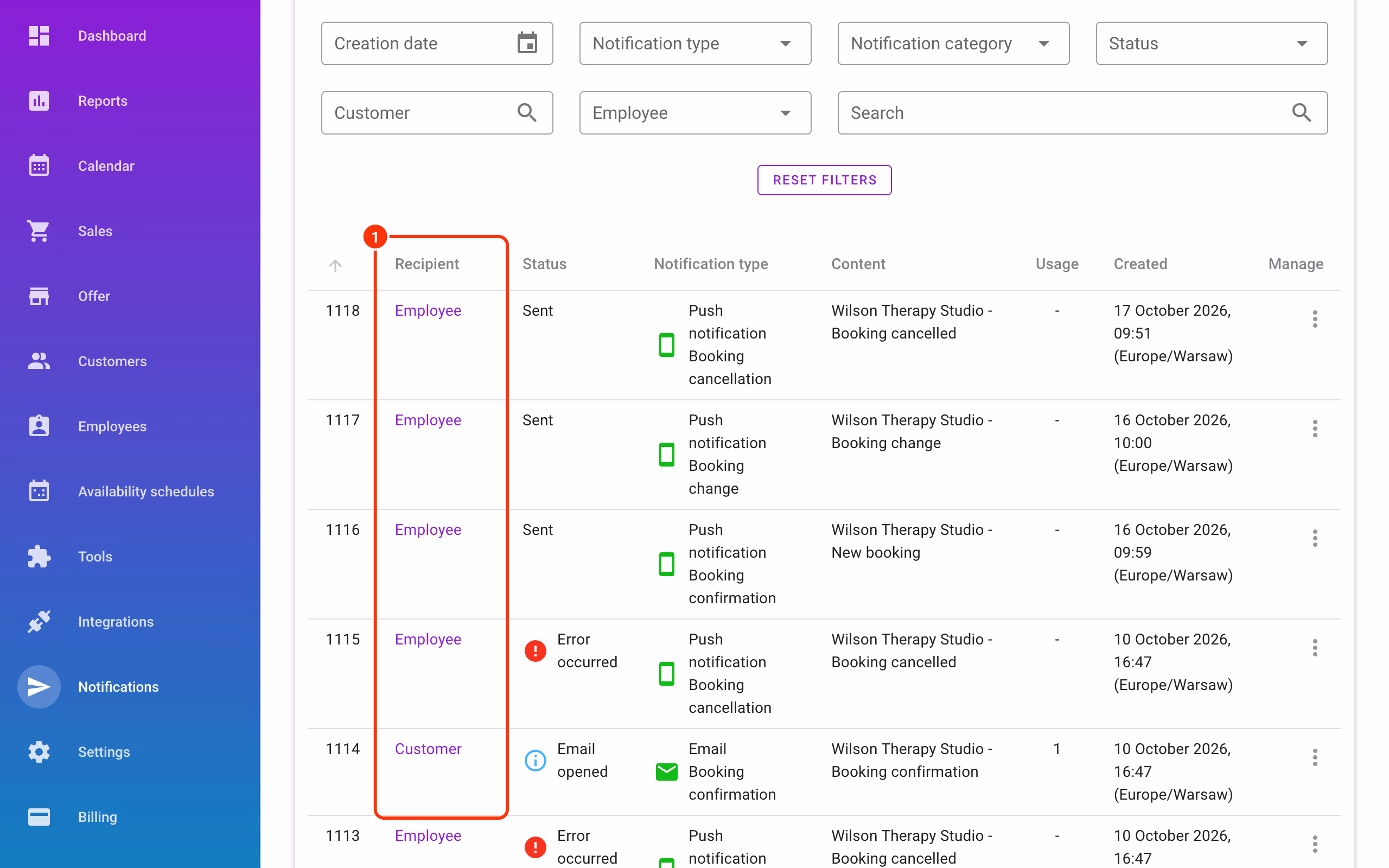This screenshot has width=1389, height=868.
Task: Click the Billing credit card icon
Action: coord(39,816)
